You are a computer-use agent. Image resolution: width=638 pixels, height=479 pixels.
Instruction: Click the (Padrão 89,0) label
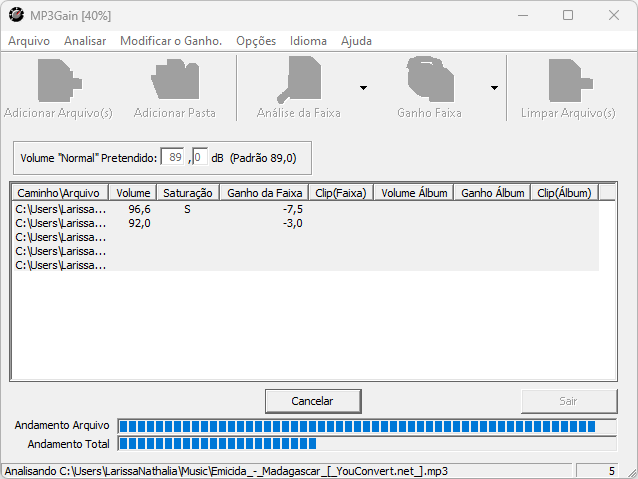click(263, 158)
